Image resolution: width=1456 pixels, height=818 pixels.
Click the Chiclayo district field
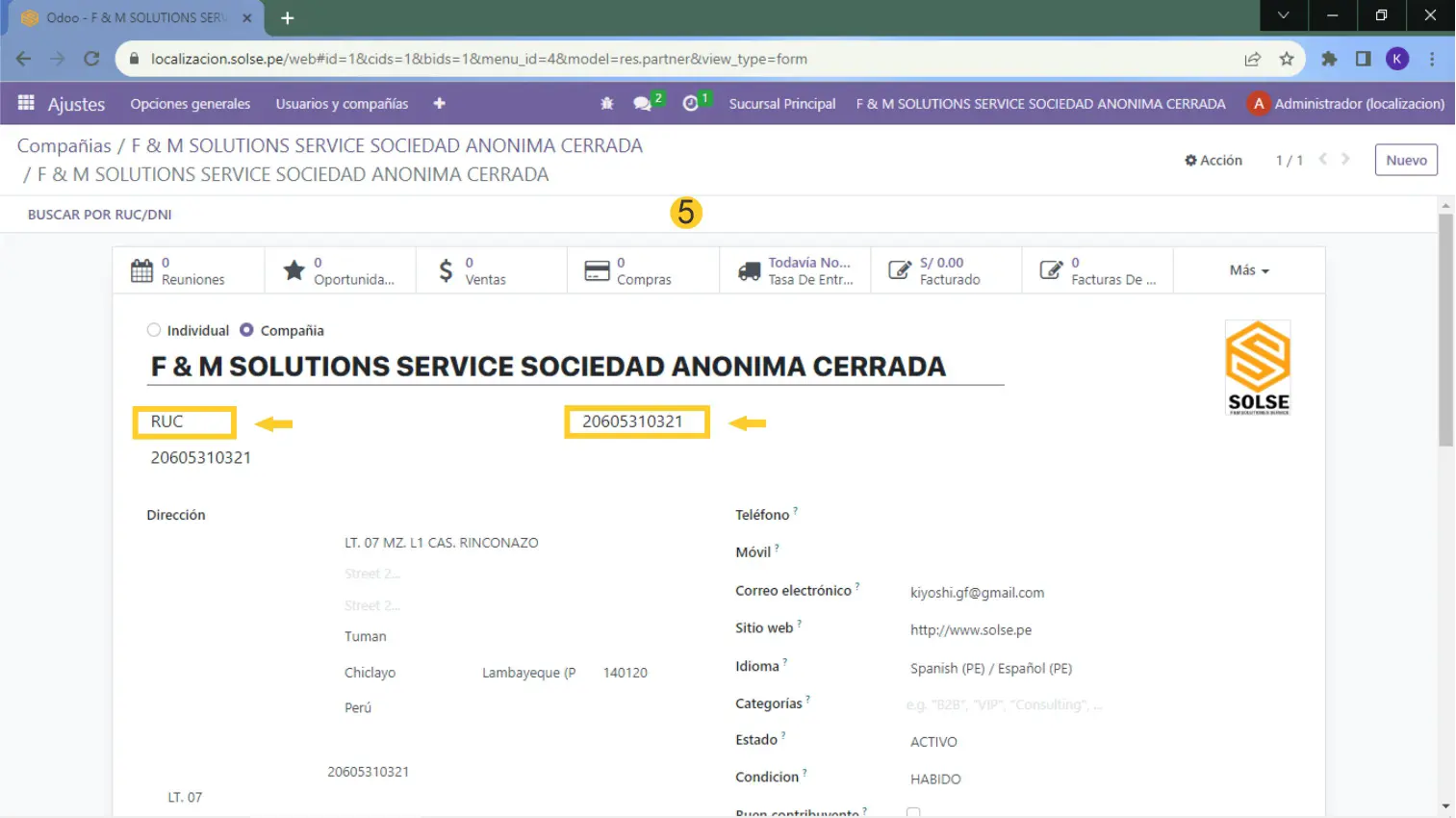point(370,673)
